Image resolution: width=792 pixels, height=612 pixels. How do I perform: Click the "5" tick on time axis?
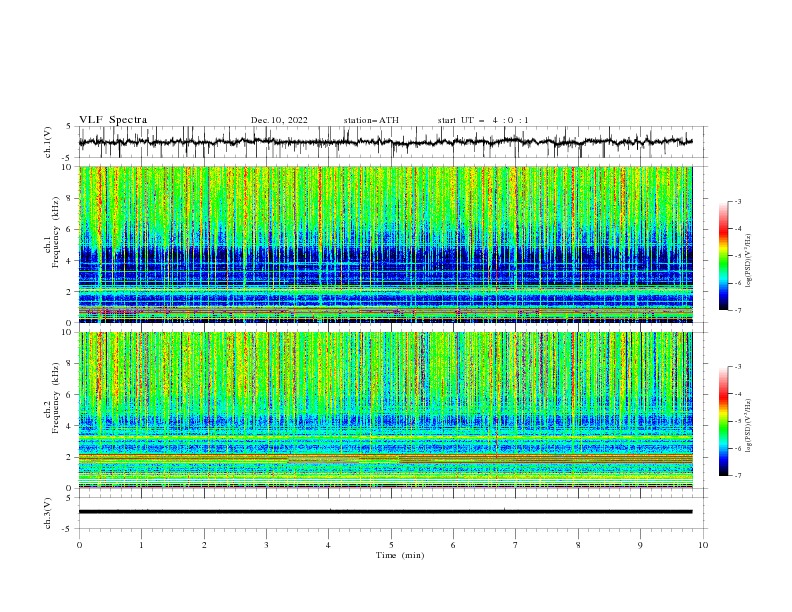pos(391,545)
